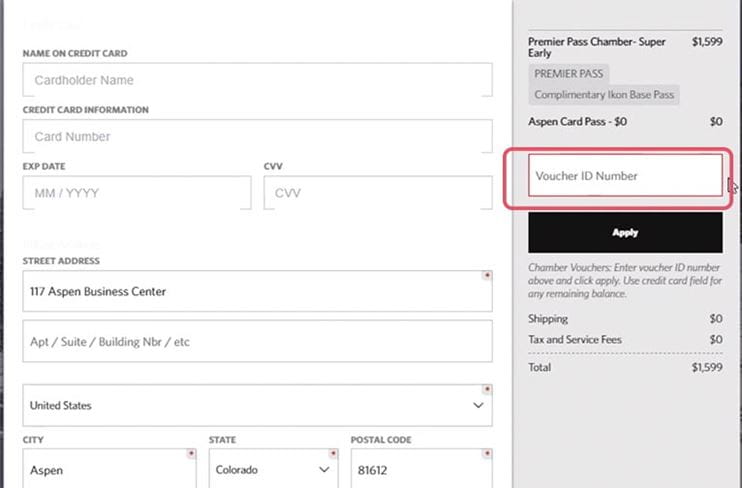Expand the Colorado state dropdown
742x488 pixels.
tap(272, 468)
